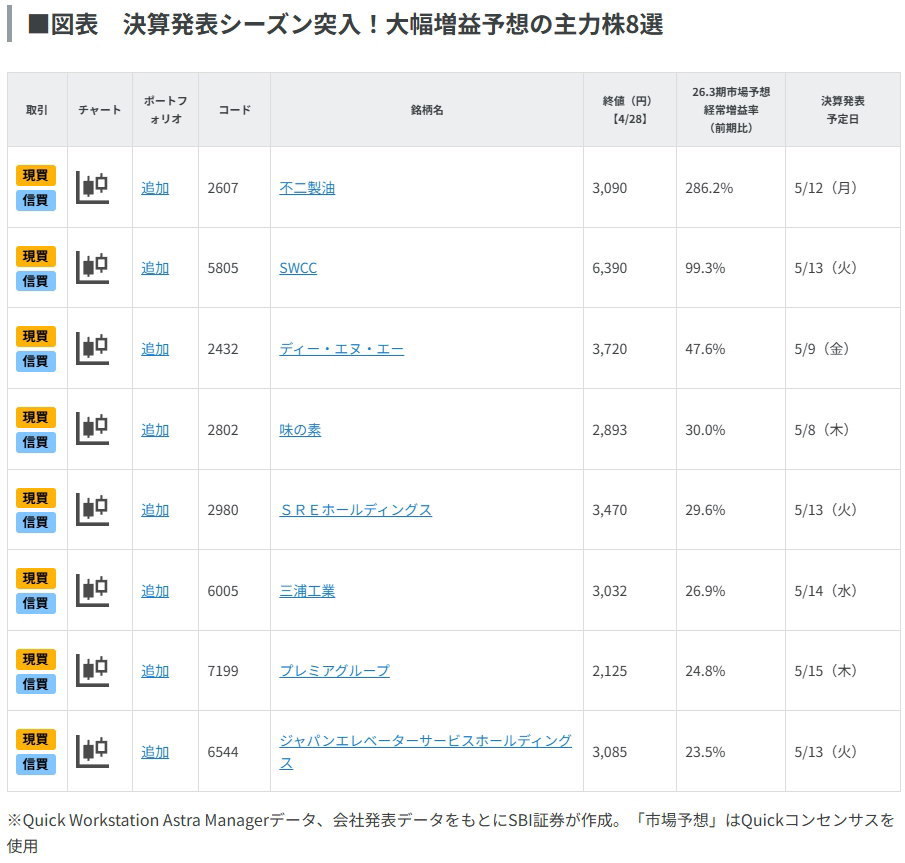Open the chart icon for ディー・エヌ・エー

(x=93, y=349)
